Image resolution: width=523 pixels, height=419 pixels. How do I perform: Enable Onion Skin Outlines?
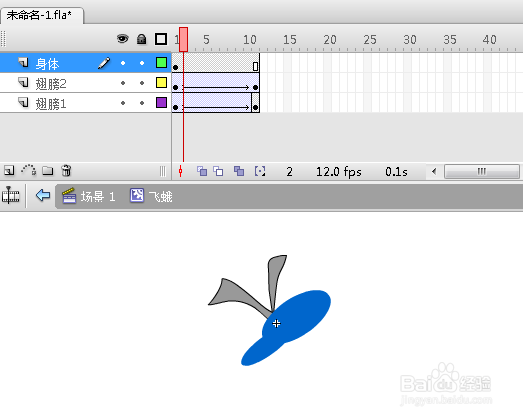218,171
